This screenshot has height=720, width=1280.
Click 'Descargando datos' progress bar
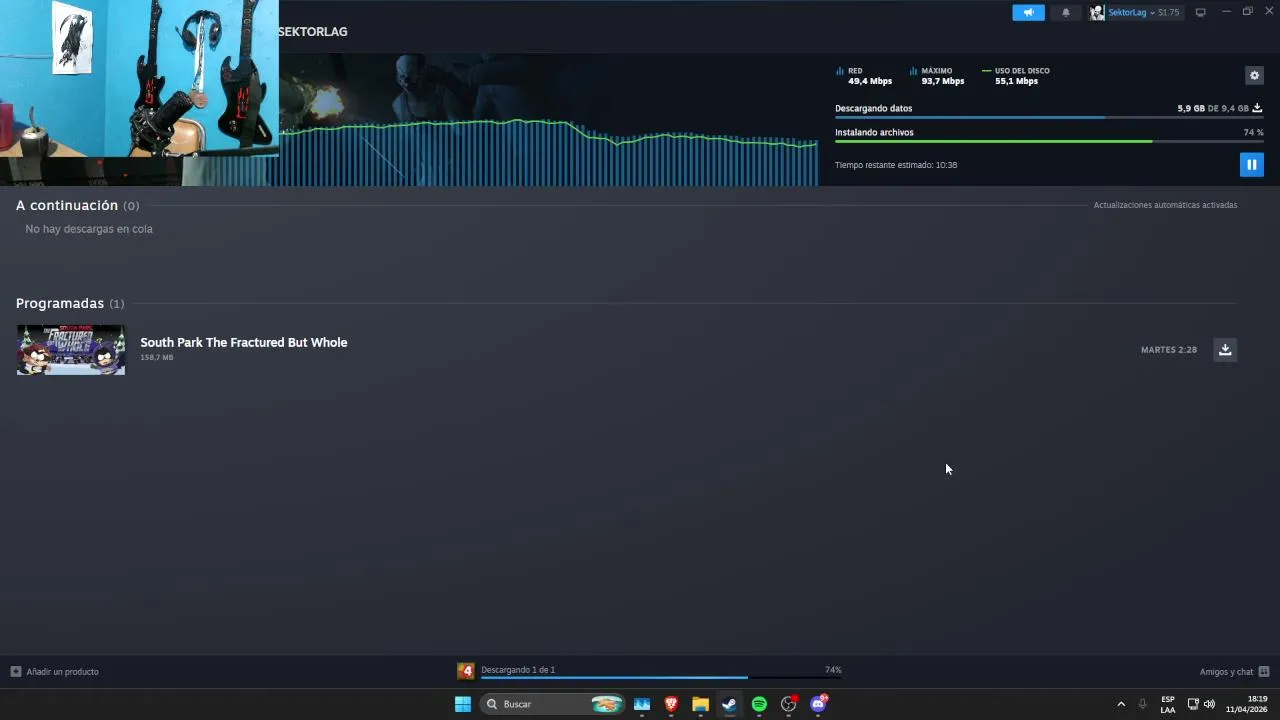1049,117
